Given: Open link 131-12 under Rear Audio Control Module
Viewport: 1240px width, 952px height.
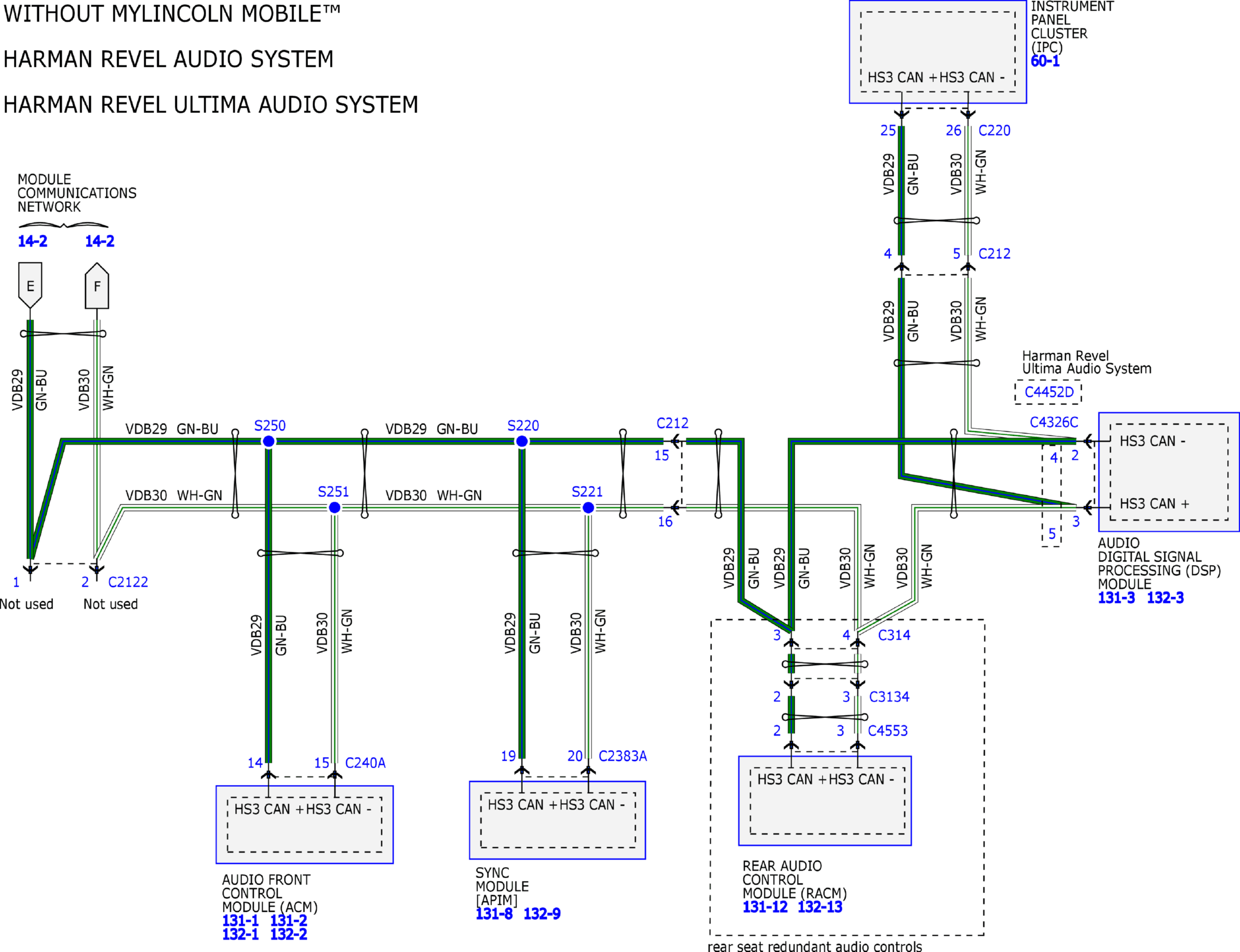Looking at the screenshot, I should pyautogui.click(x=765, y=907).
